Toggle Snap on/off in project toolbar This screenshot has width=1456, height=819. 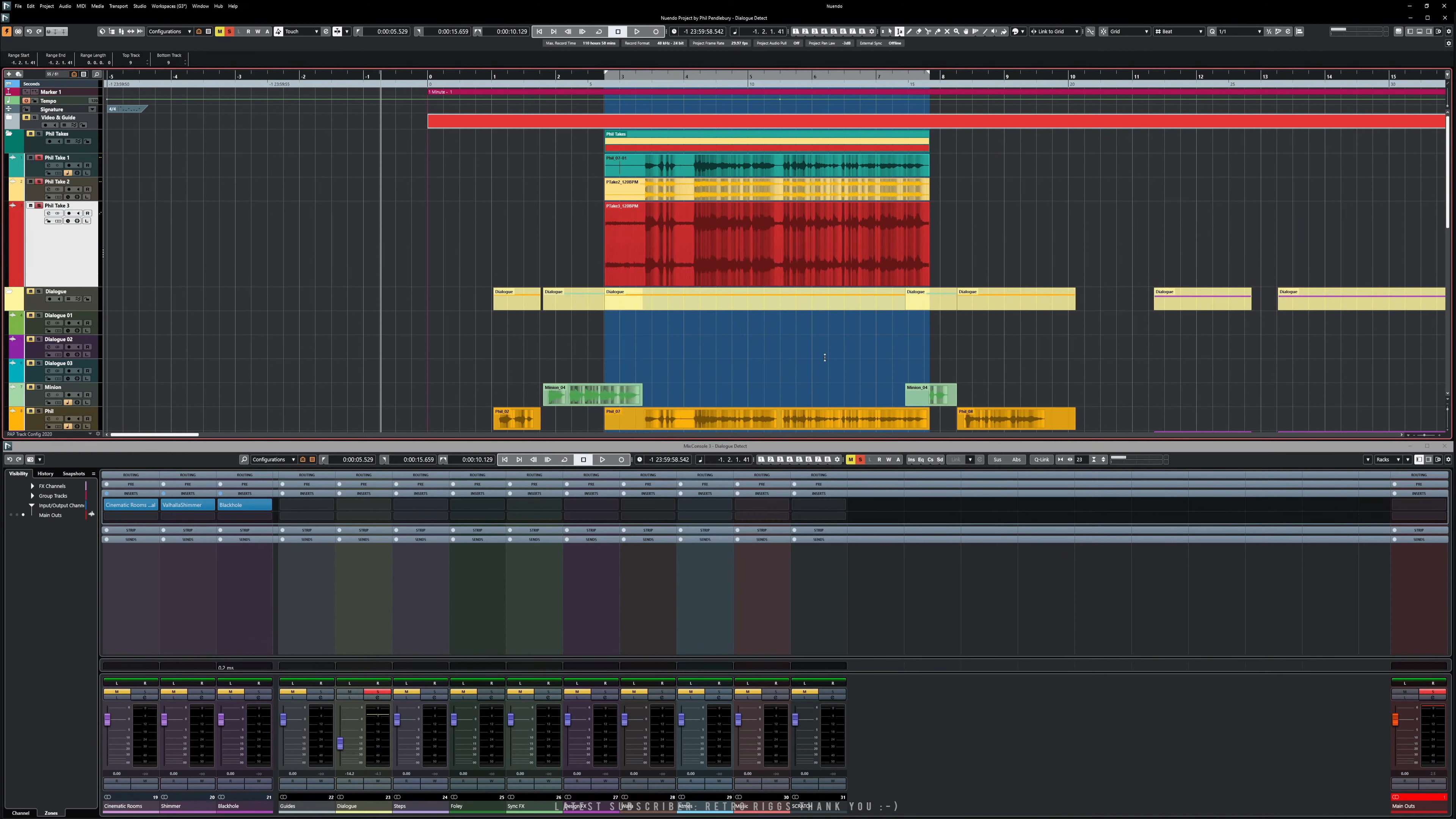(x=1103, y=31)
